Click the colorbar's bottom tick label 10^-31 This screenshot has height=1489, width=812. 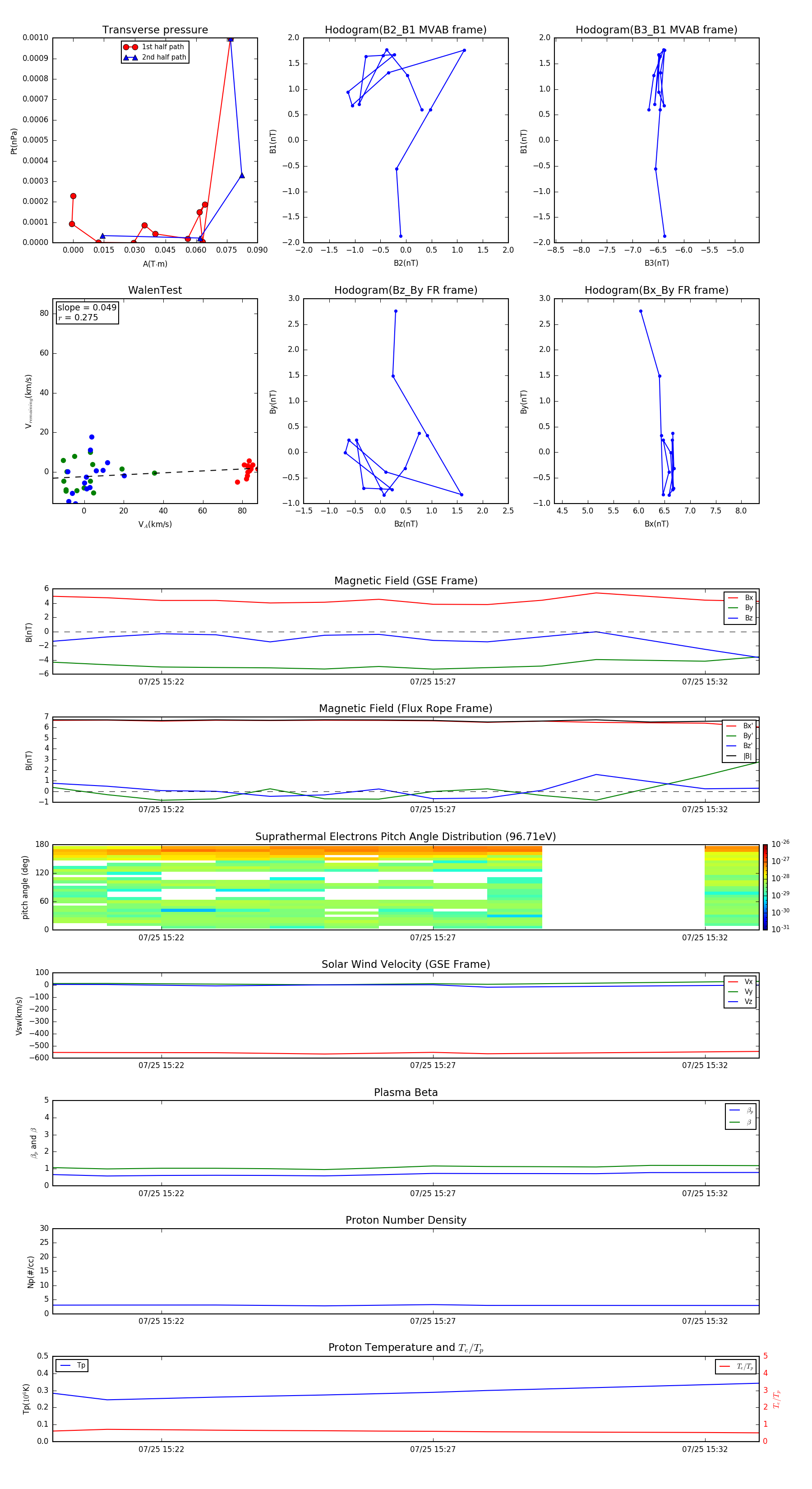click(x=780, y=929)
